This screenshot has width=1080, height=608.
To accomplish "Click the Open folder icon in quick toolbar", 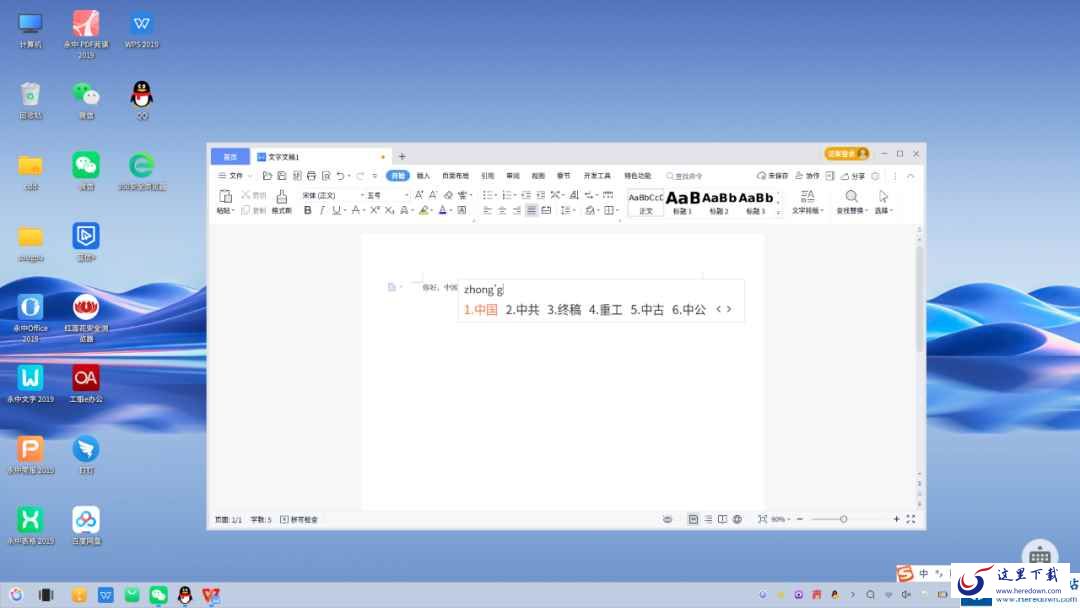I will pyautogui.click(x=267, y=176).
